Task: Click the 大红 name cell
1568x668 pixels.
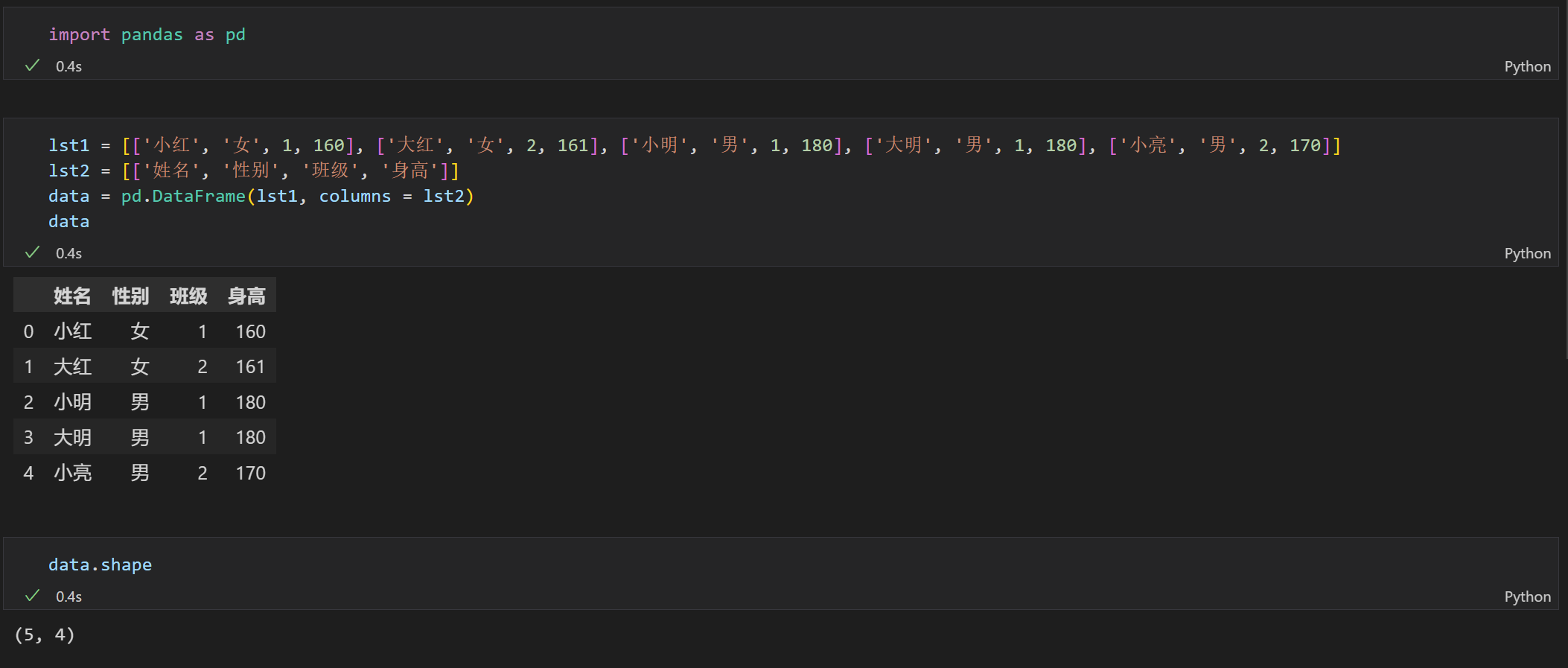Action: click(x=72, y=366)
